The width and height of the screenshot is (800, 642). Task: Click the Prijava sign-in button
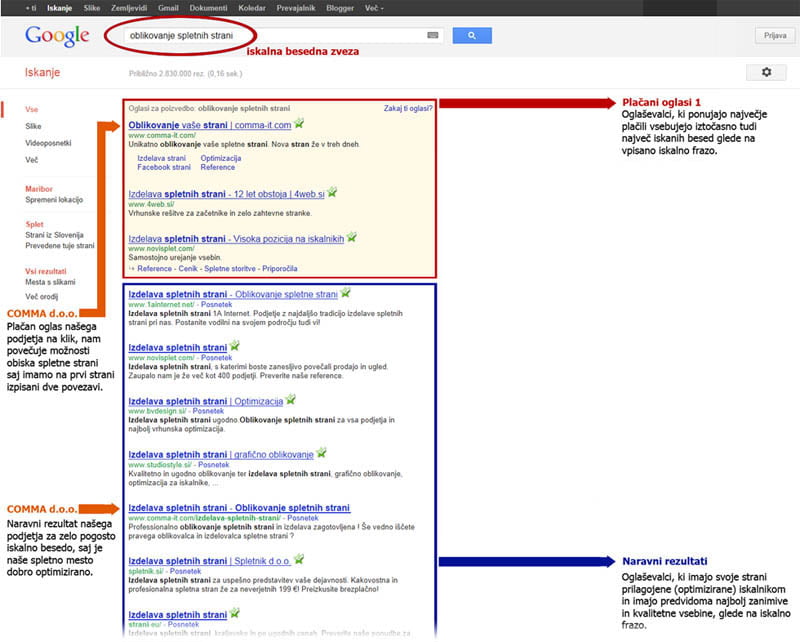(x=775, y=35)
